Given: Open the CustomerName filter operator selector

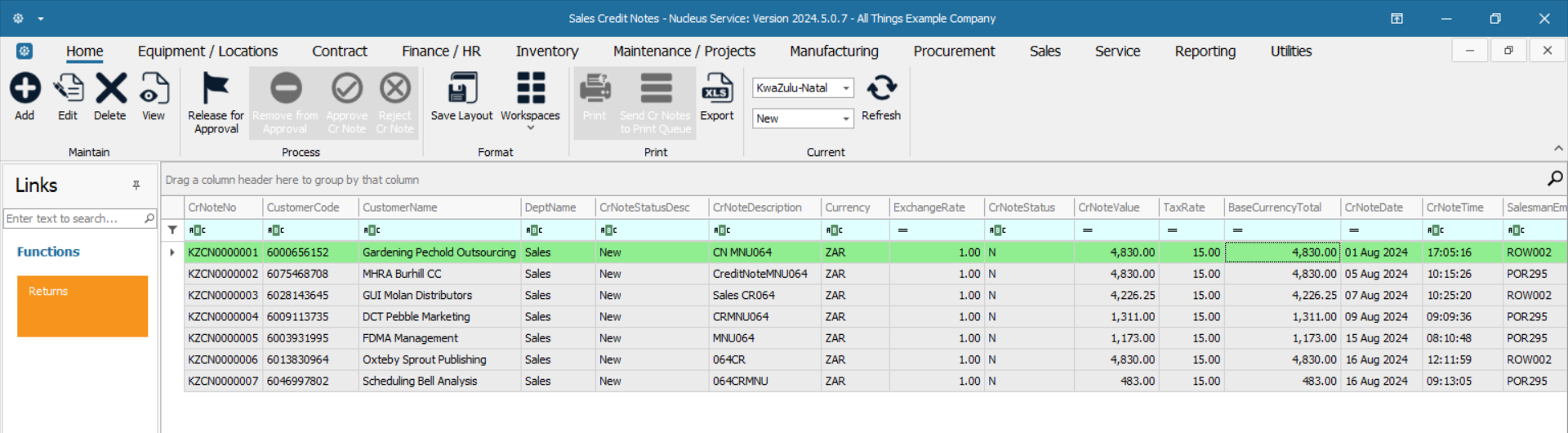Looking at the screenshot, I should point(372,230).
